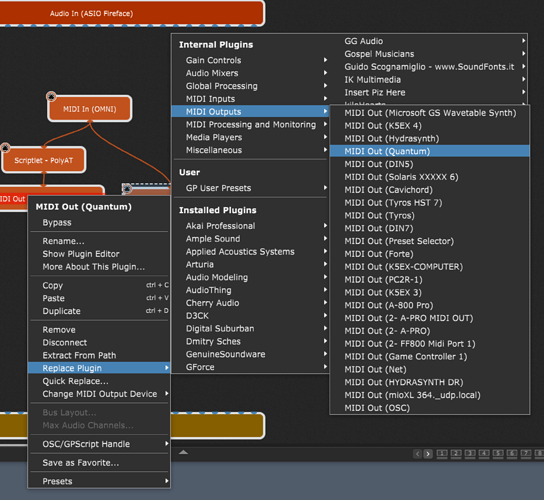
Task: Expand the MIDI Inputs submenu
Action: pos(250,99)
